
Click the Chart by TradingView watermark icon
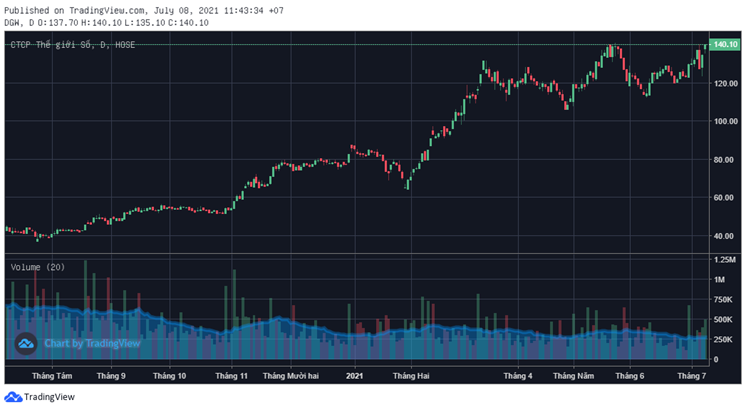pos(26,343)
